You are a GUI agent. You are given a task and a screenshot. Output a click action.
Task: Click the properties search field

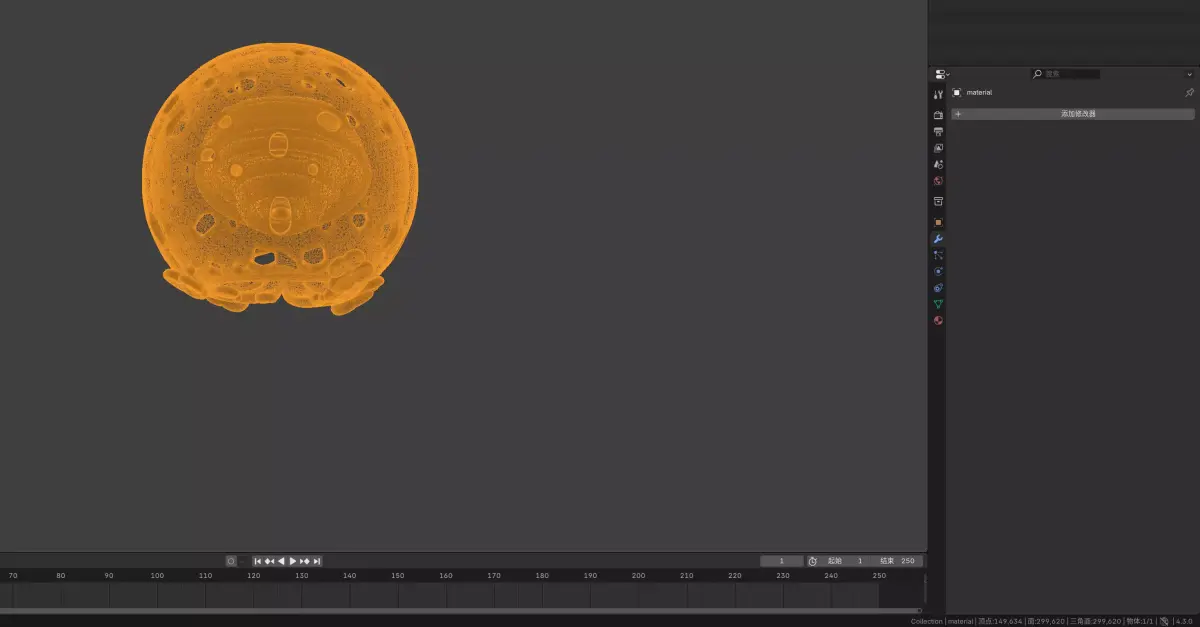coord(1066,74)
